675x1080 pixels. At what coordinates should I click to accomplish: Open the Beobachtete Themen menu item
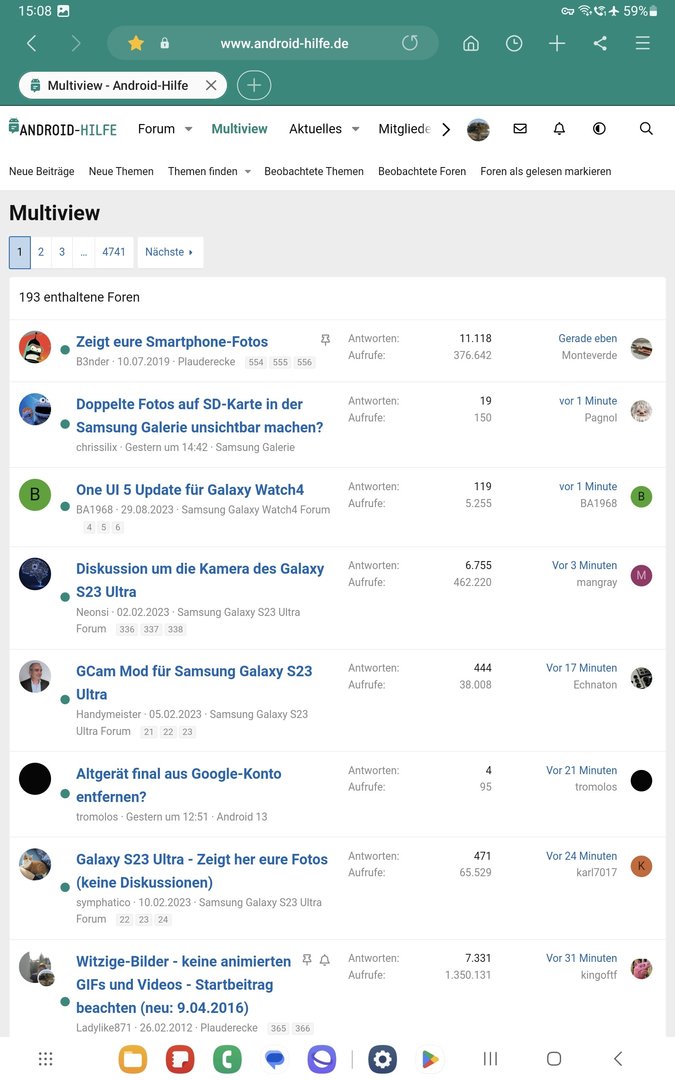tap(313, 172)
